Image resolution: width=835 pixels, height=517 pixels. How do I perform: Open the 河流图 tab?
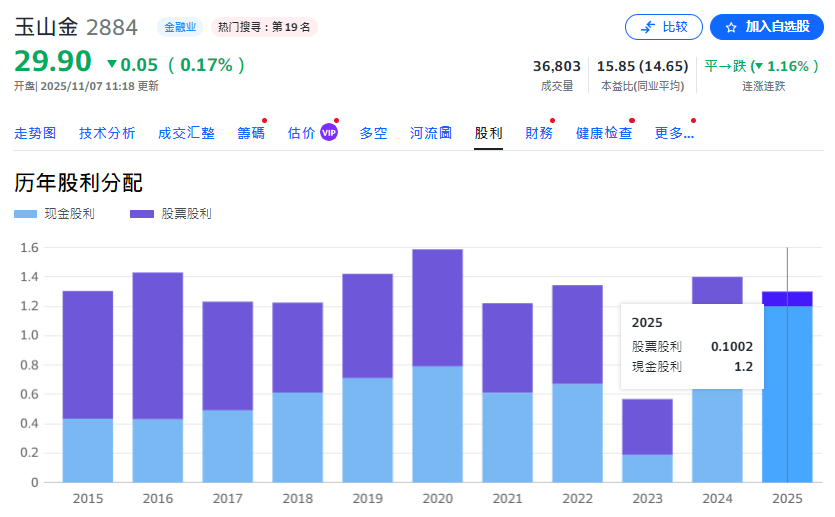(431, 133)
